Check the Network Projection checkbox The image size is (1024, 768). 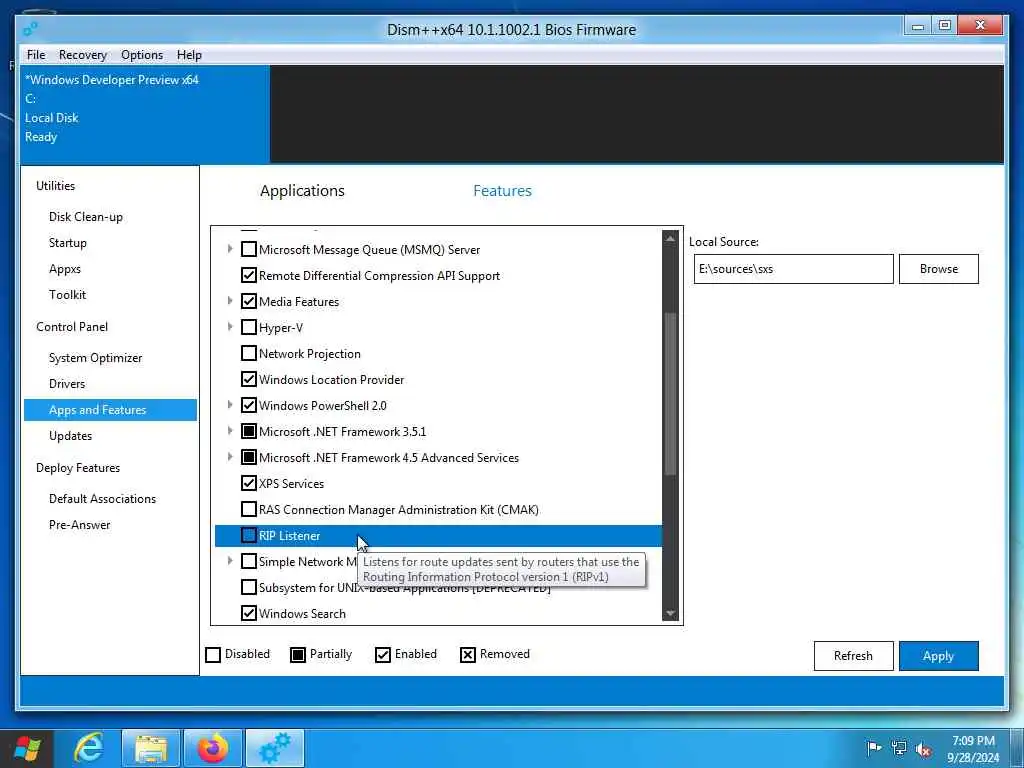coord(248,353)
